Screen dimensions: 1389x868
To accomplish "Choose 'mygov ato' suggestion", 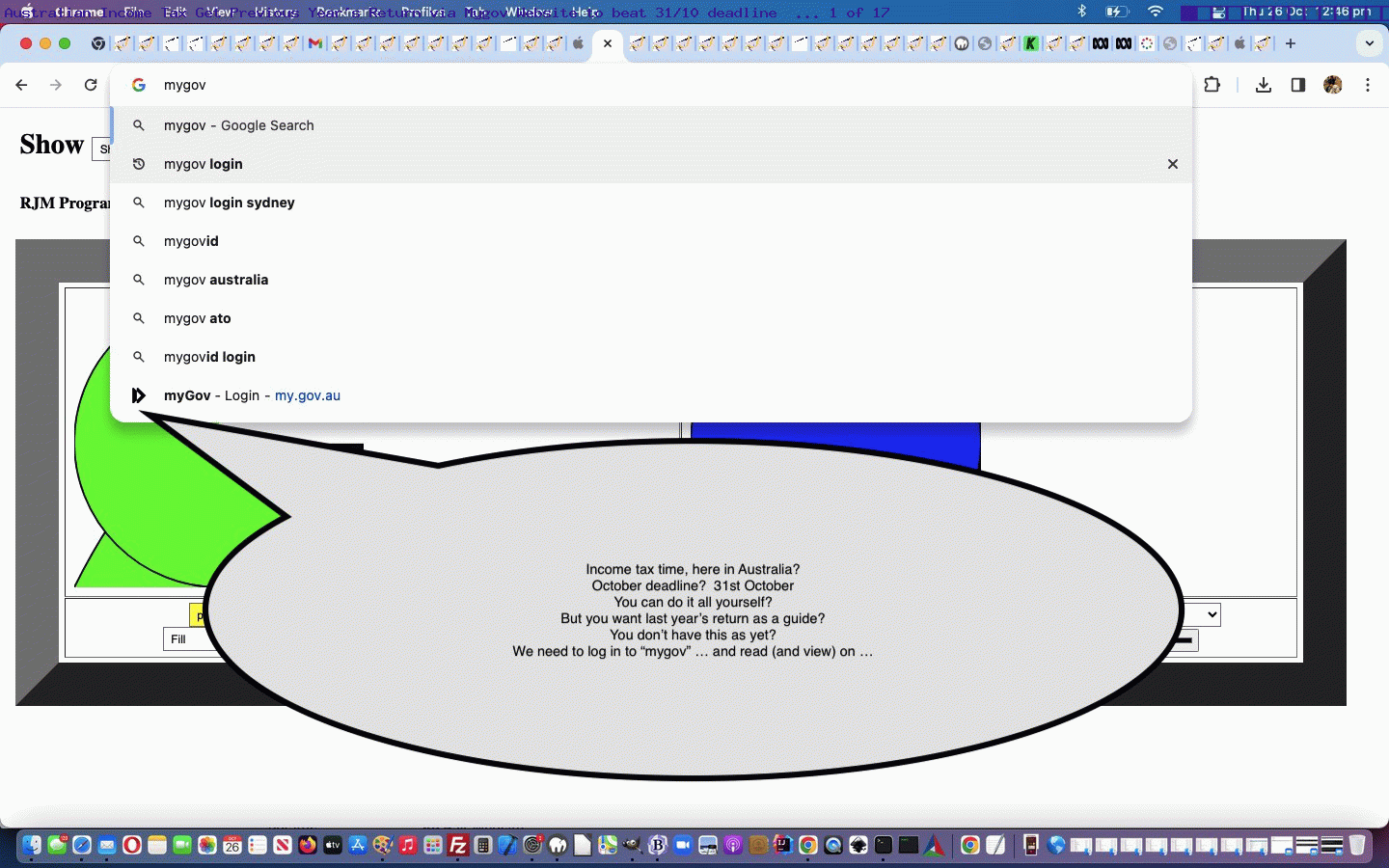I will (651, 318).
